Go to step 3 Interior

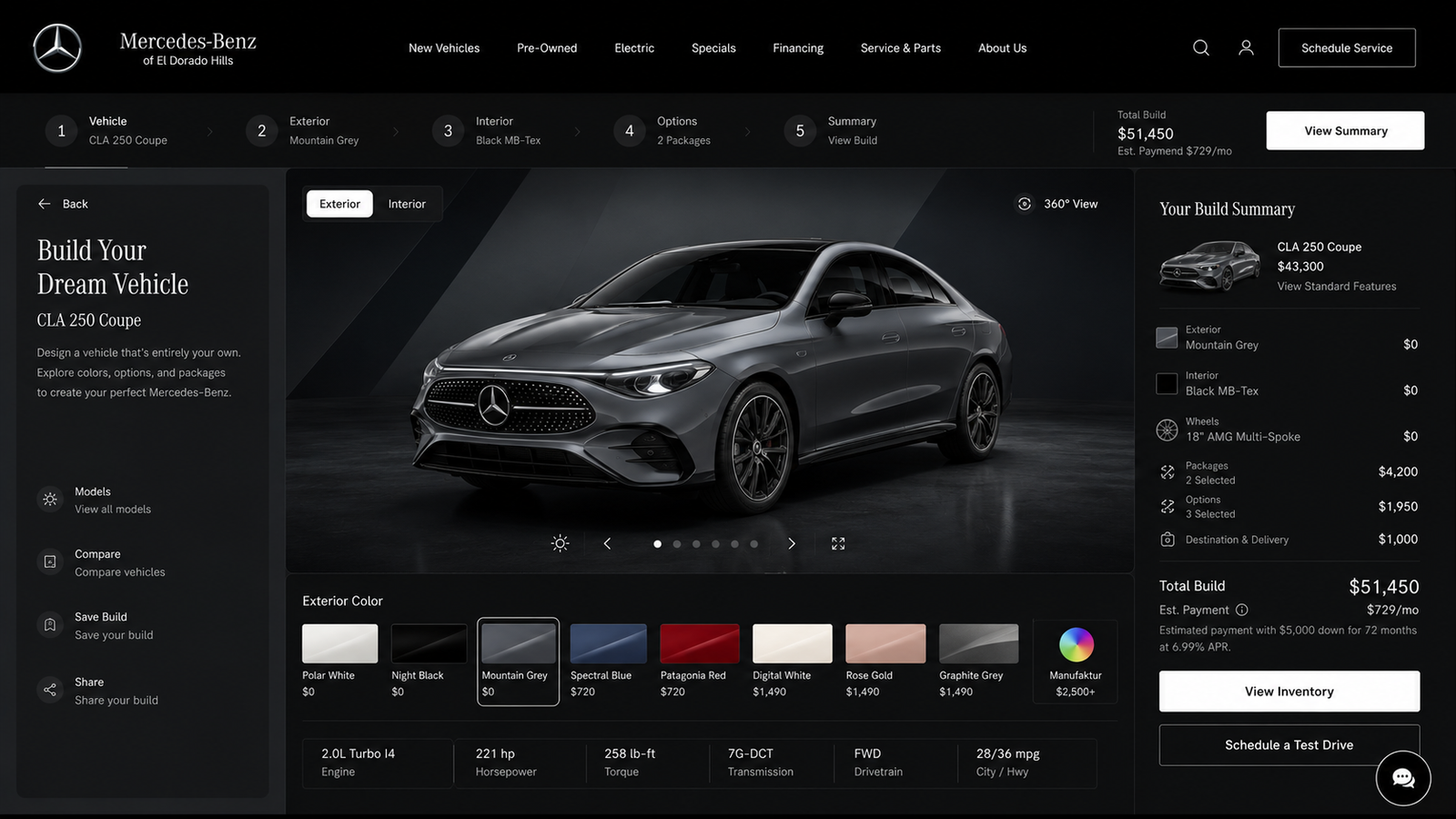486,131
